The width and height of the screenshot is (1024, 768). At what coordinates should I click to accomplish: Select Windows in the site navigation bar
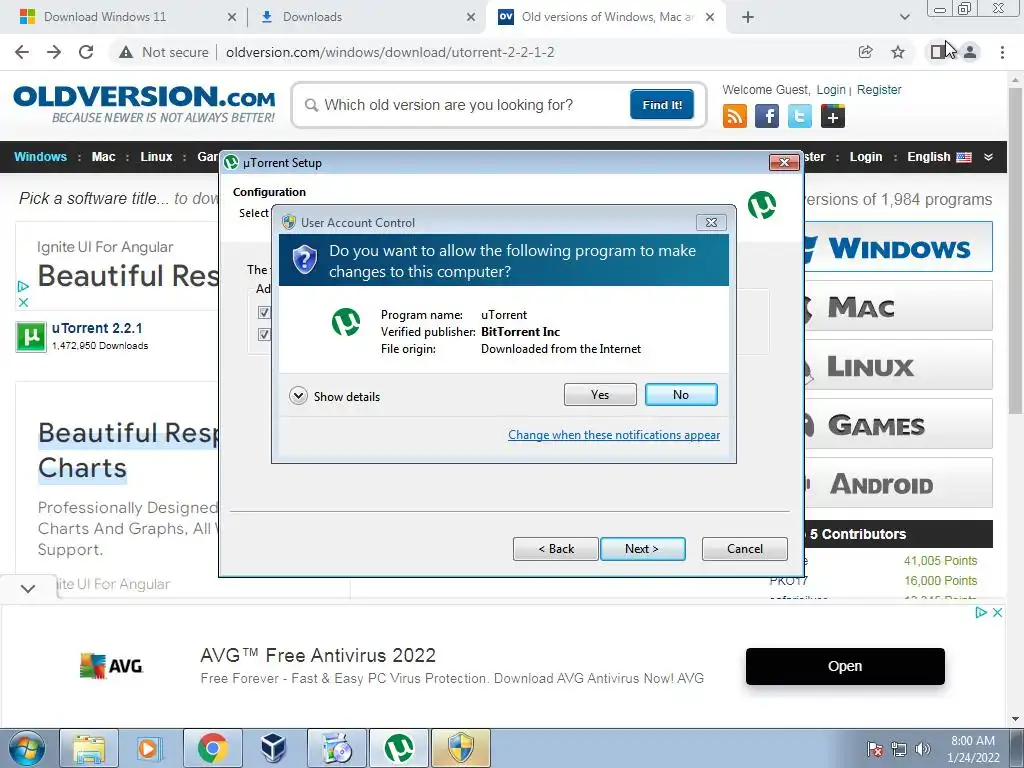pyautogui.click(x=40, y=157)
